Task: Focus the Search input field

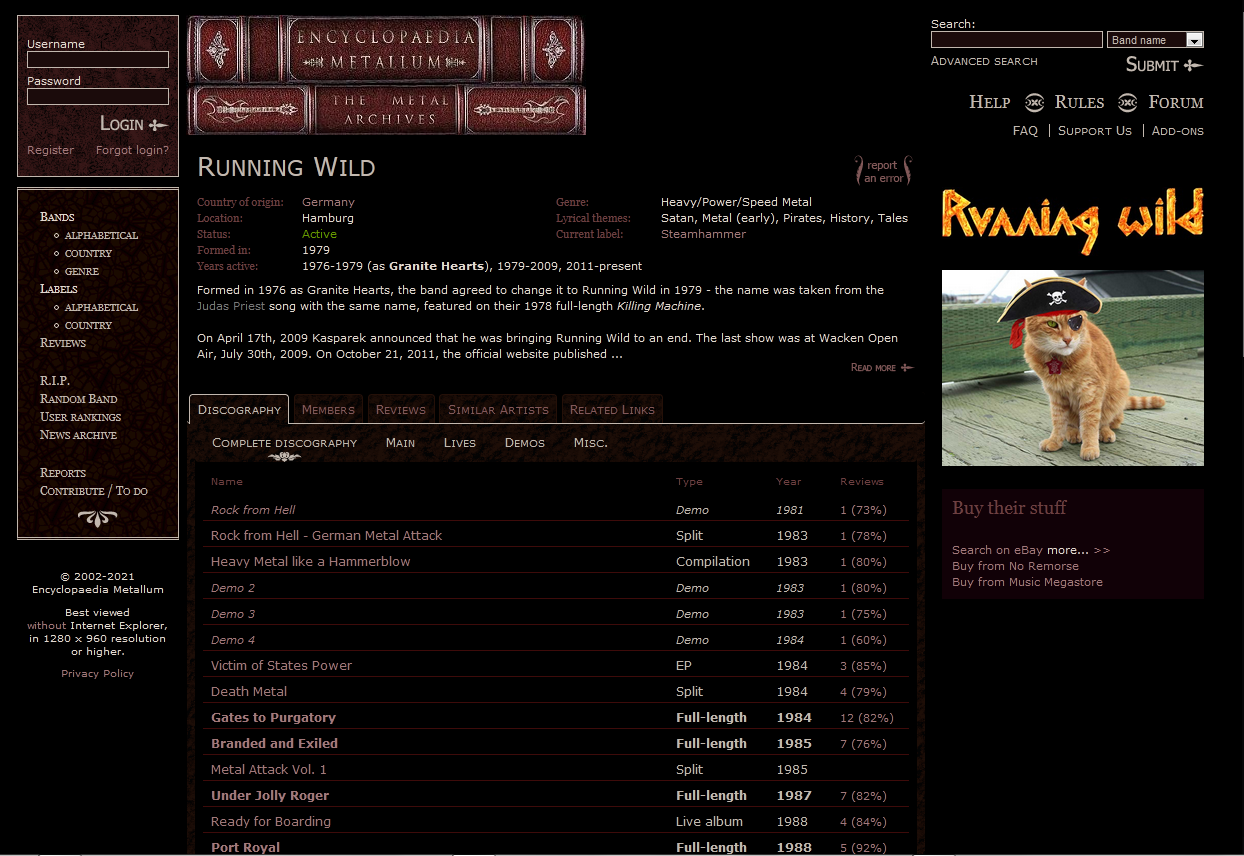Action: [1017, 40]
